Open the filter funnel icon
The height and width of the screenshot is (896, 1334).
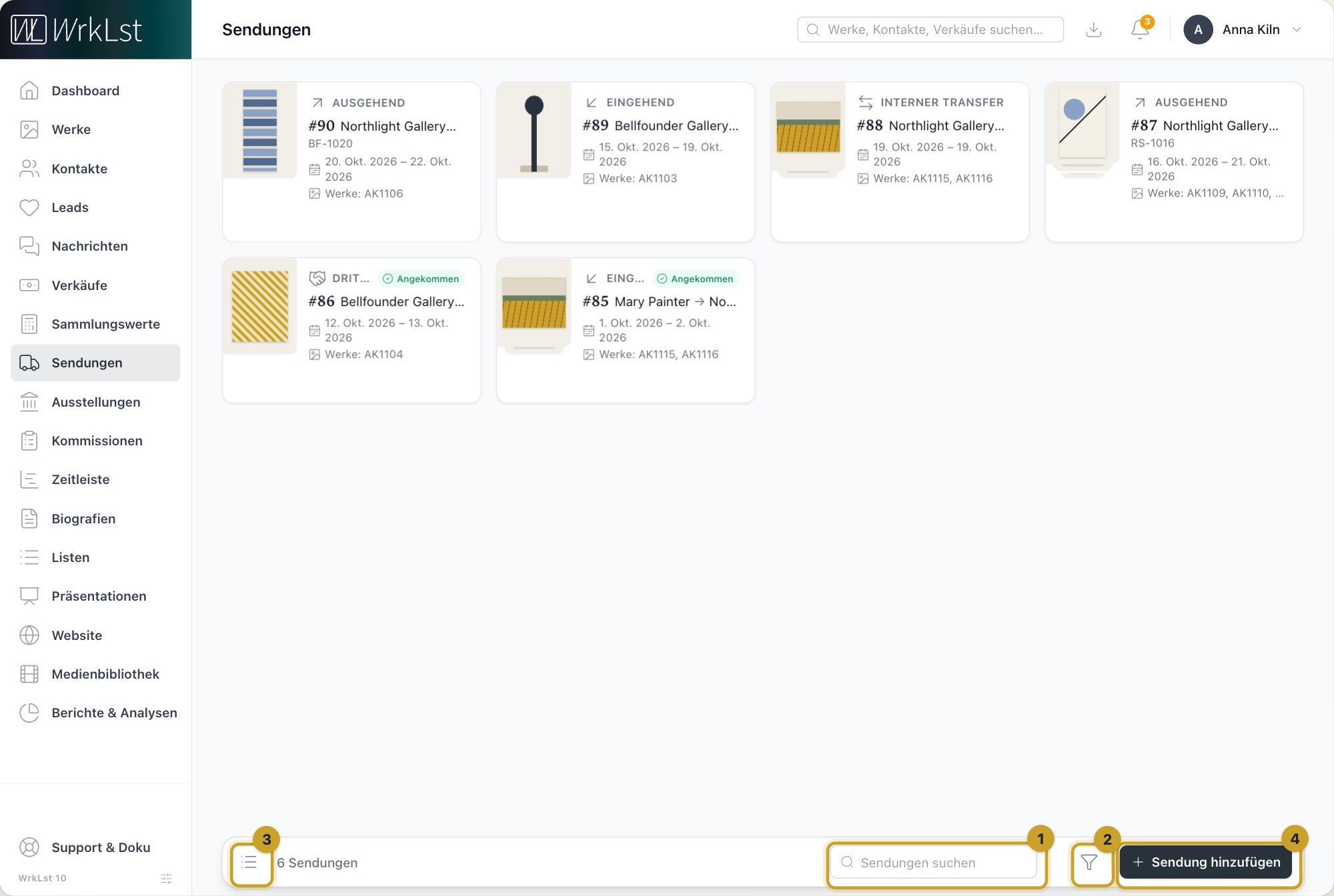[x=1089, y=863]
